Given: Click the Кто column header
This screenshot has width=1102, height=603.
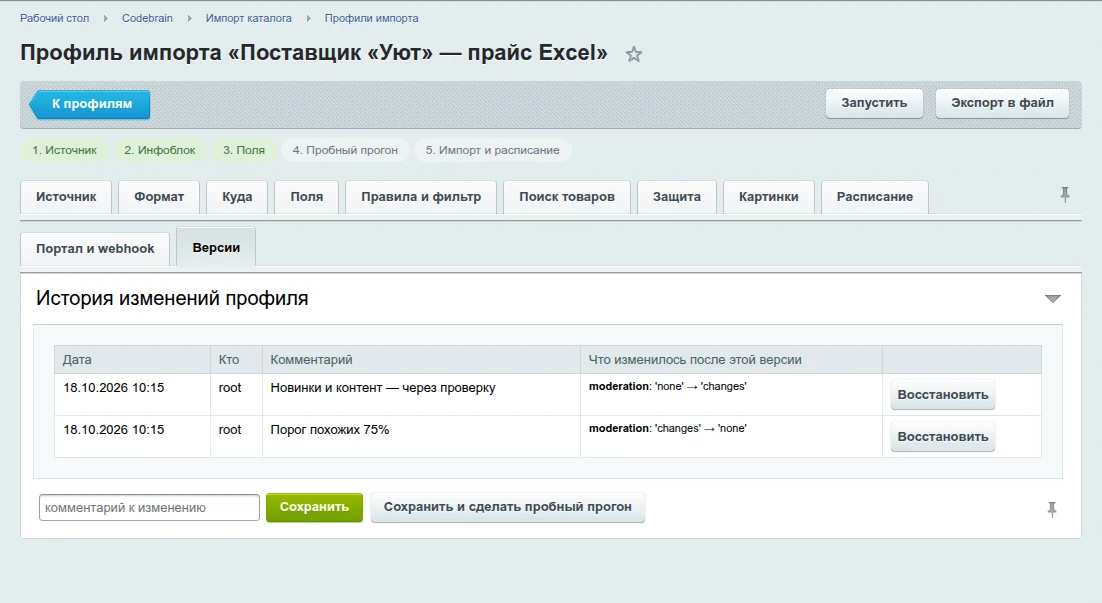Looking at the screenshot, I should pyautogui.click(x=236, y=360).
